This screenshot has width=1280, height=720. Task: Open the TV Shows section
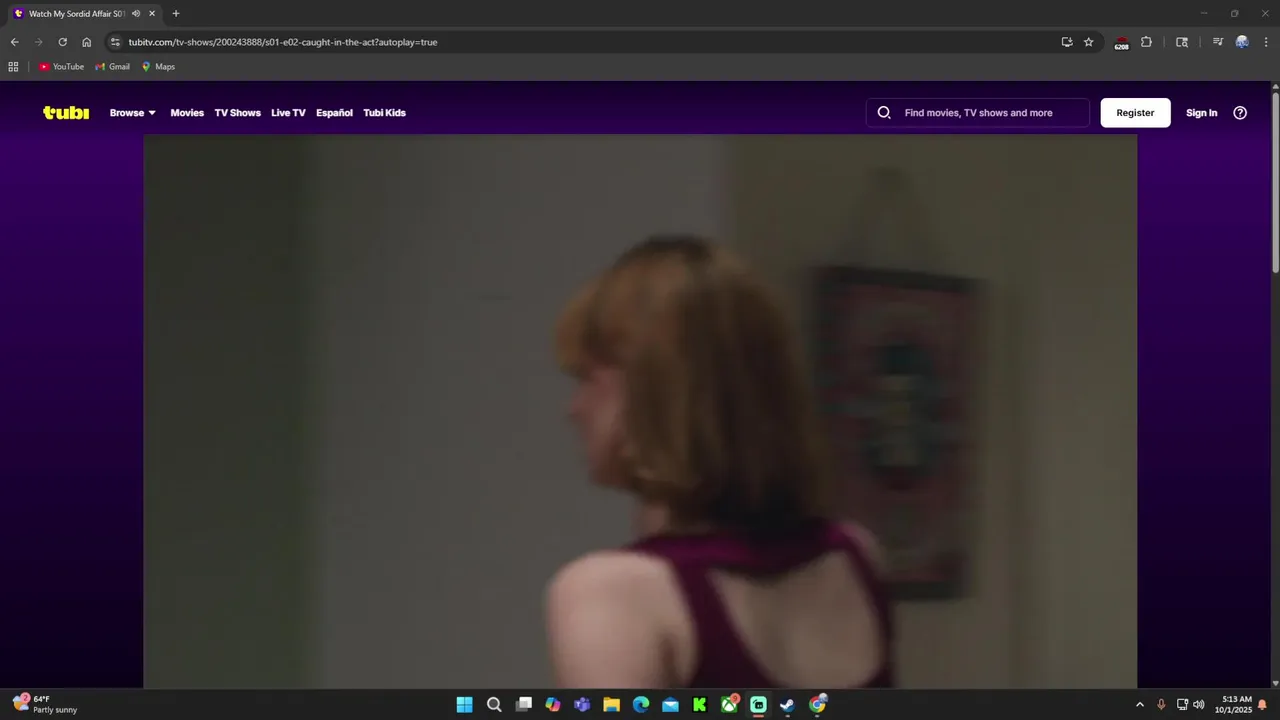tap(237, 113)
